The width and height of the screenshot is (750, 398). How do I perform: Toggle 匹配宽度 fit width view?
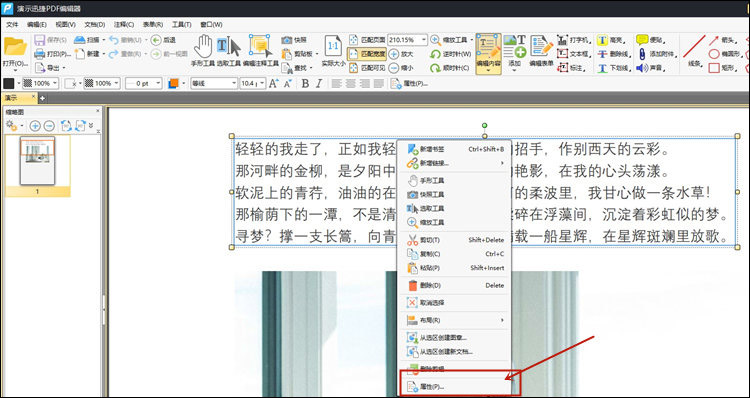367,54
